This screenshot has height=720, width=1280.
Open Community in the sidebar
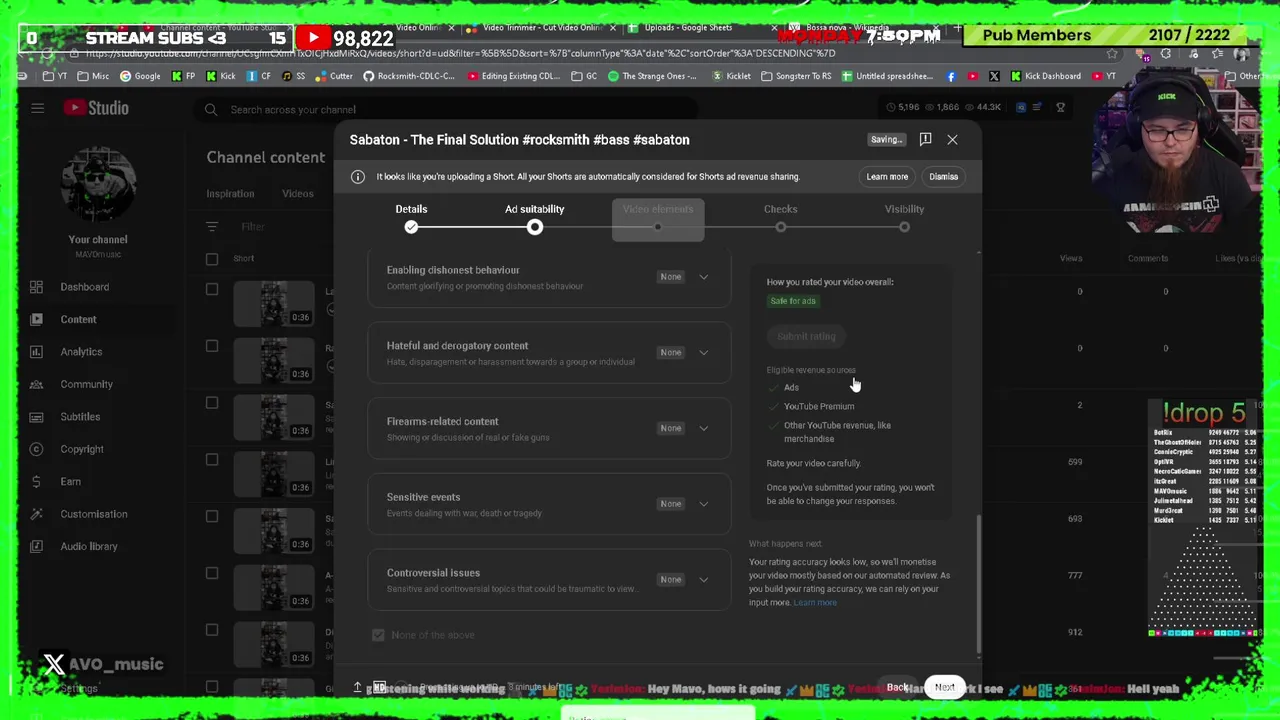[86, 384]
